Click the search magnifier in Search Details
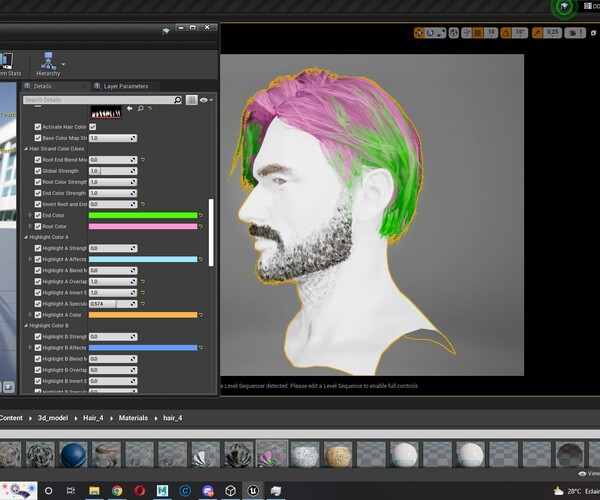The image size is (600, 500). [x=178, y=100]
